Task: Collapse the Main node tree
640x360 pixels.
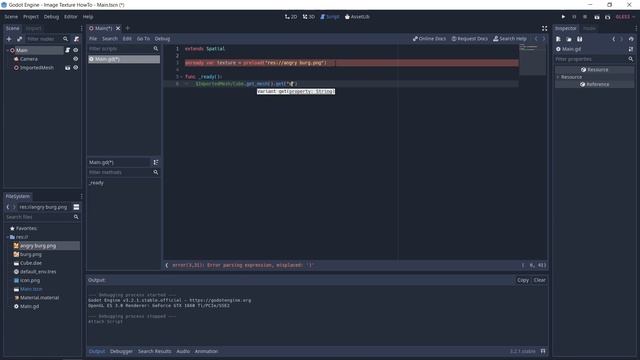Action: point(8,50)
